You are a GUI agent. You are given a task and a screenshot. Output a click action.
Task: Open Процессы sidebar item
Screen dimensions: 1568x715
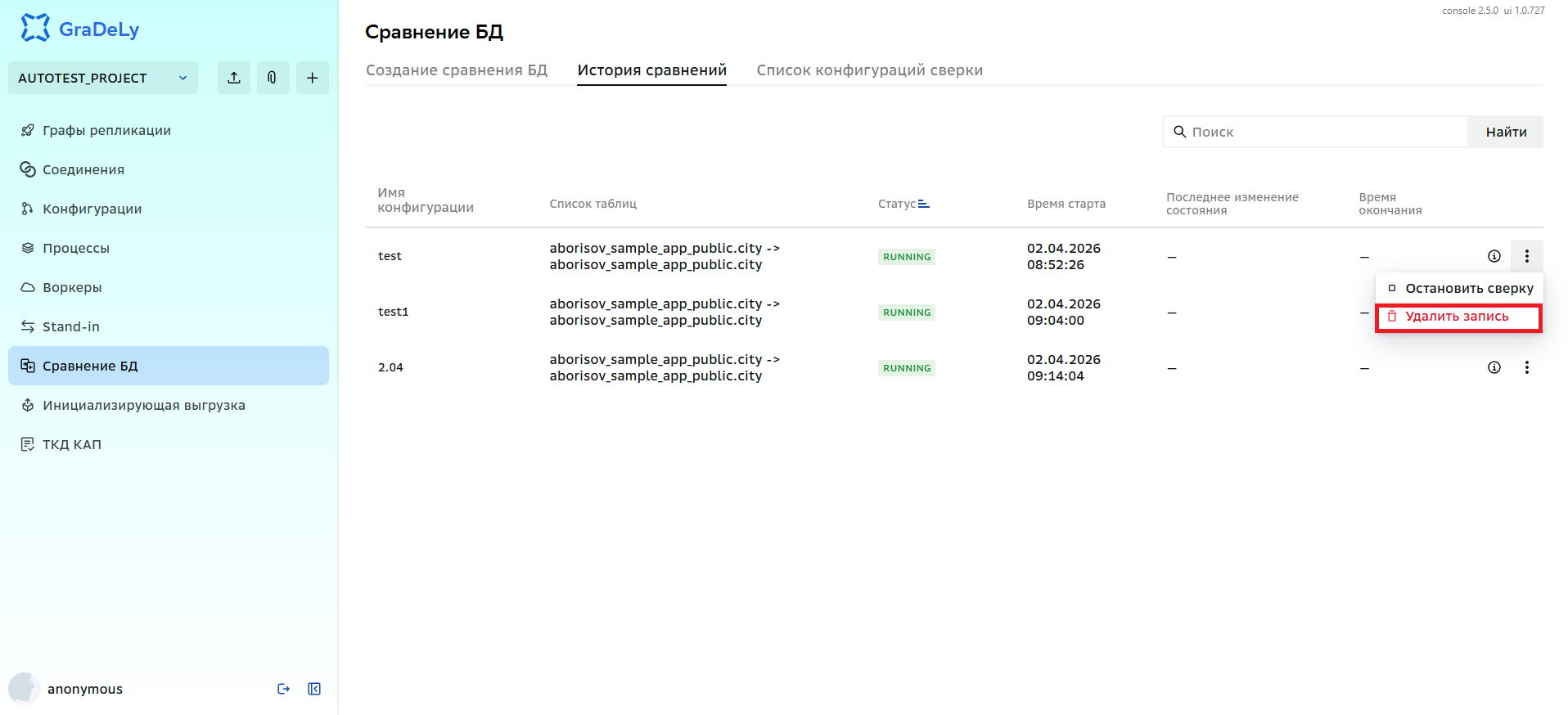169,248
